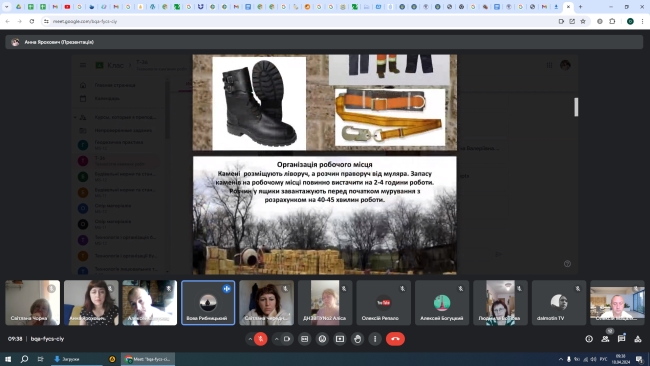
Task: Open Windows Start menu
Action: point(8,359)
